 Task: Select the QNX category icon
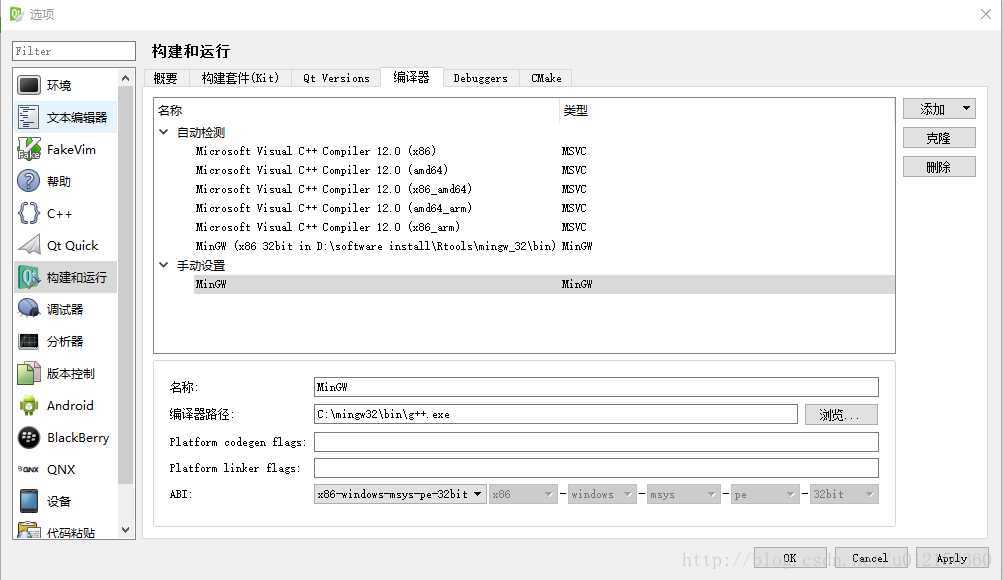28,469
